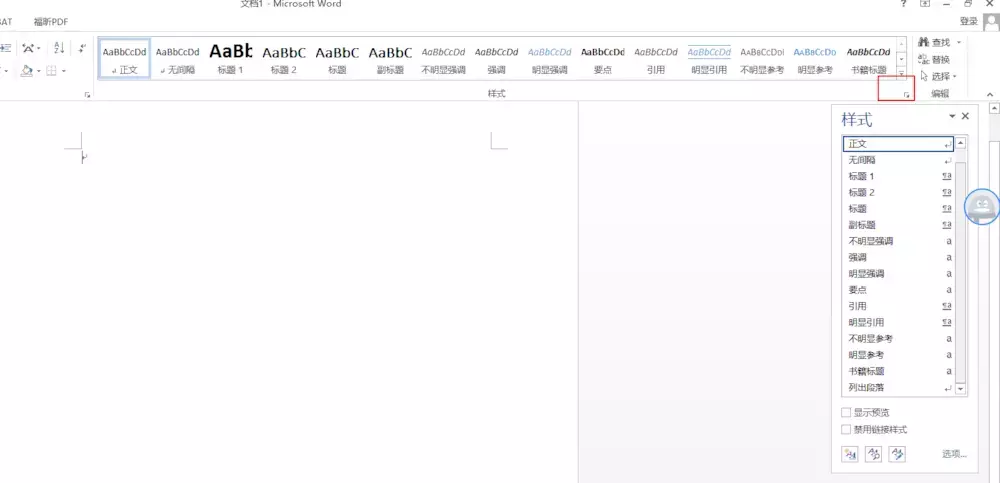Viewport: 1000px width, 483px height.
Task: Click the Help question mark icon
Action: pos(903,4)
